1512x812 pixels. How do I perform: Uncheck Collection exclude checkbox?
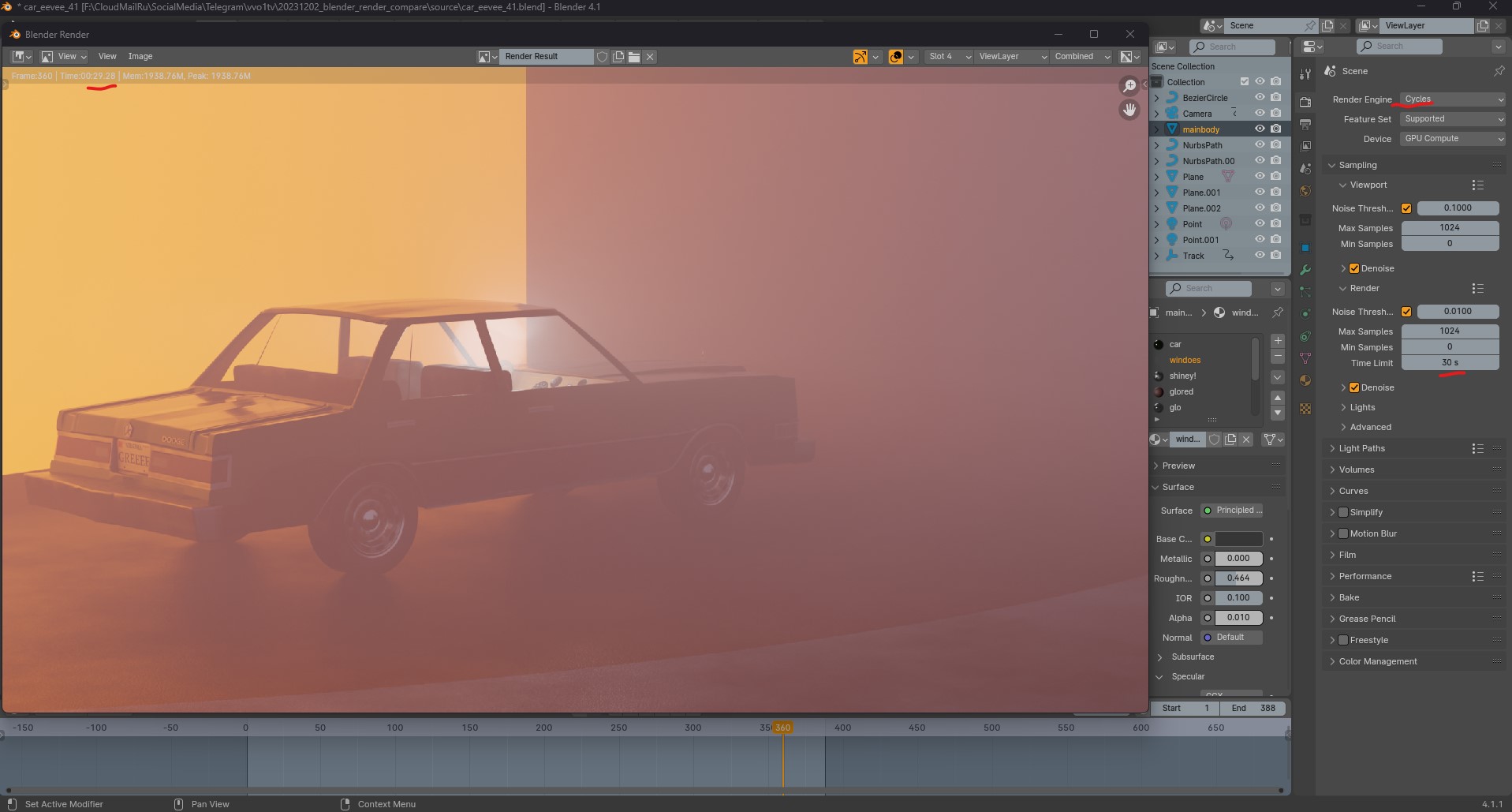[x=1244, y=82]
